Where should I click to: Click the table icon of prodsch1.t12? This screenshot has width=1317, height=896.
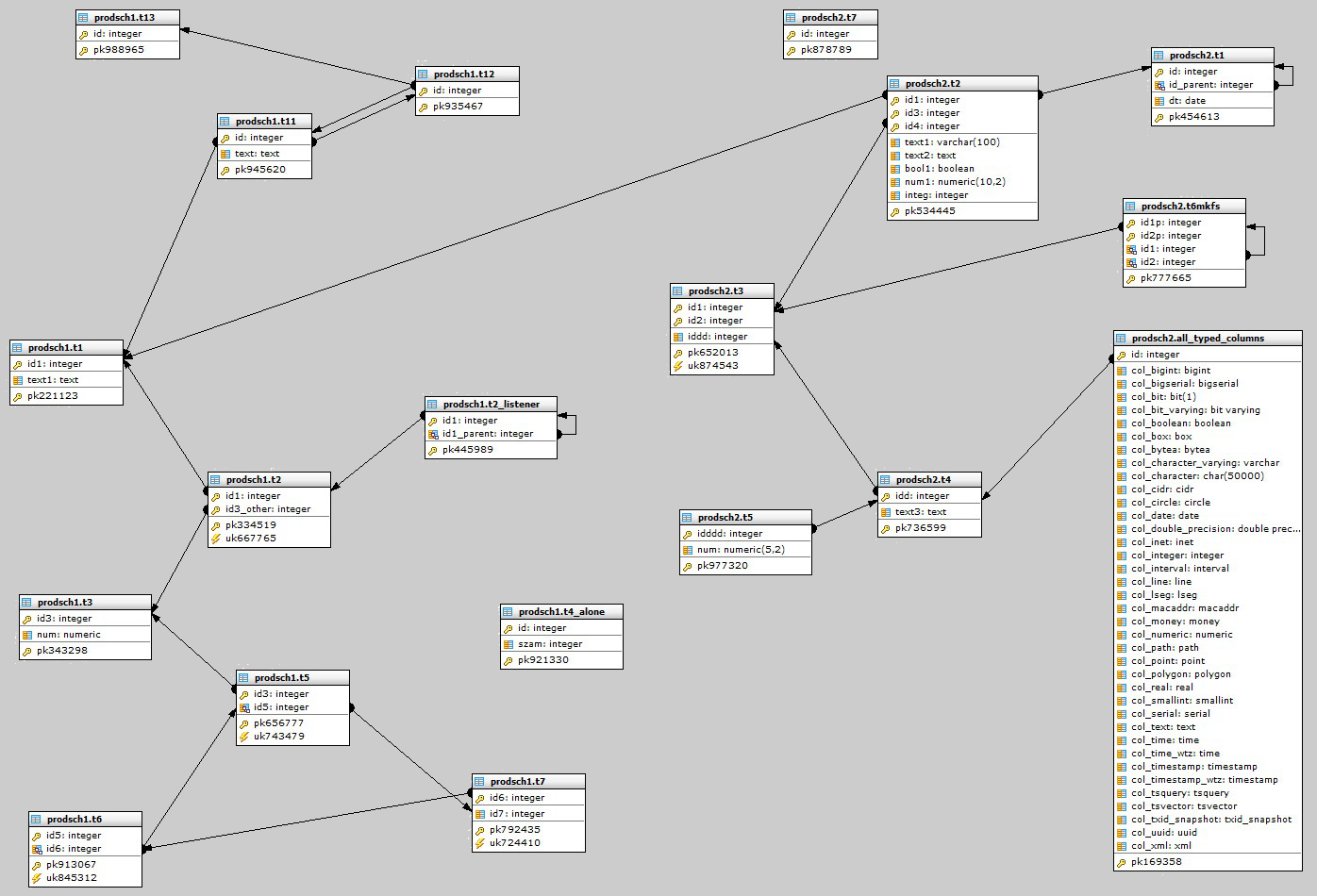pos(424,75)
